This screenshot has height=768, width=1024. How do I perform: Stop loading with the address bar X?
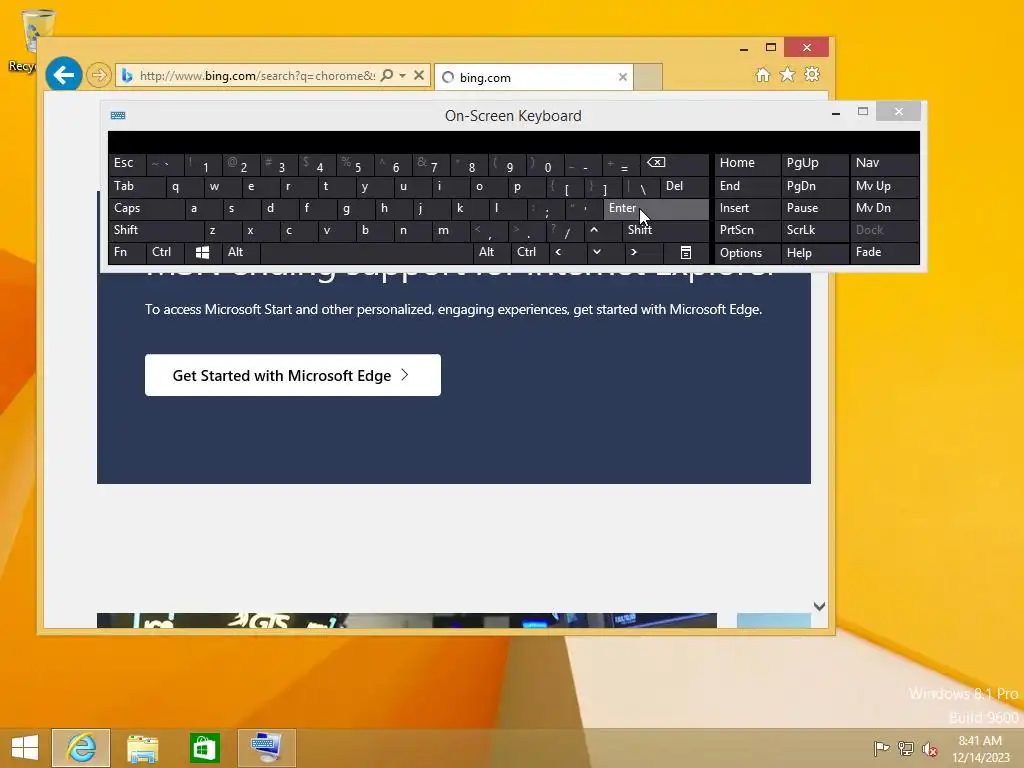coord(419,76)
